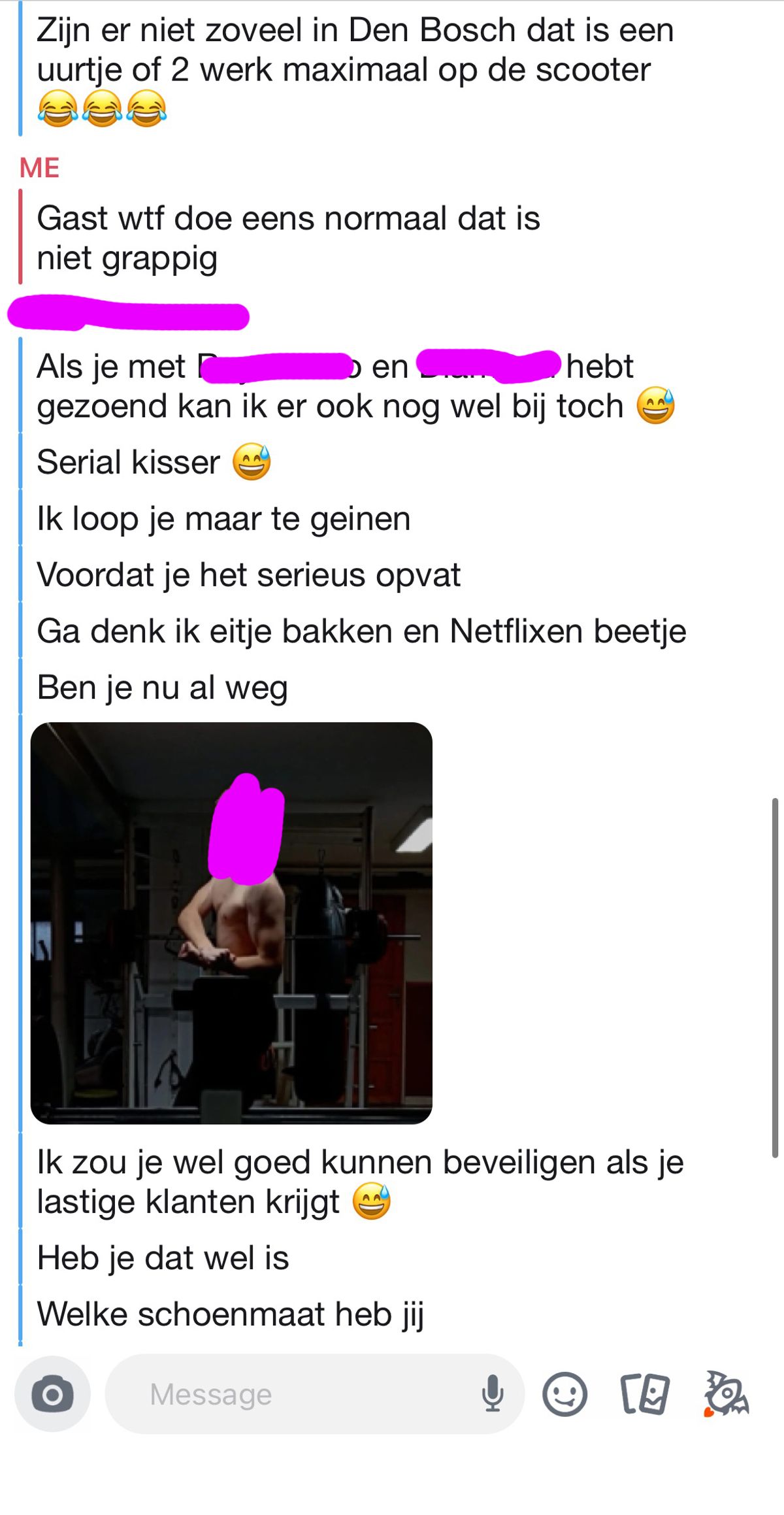Select message 'Gast wtf doe eens normaal'

pyautogui.click(x=288, y=238)
